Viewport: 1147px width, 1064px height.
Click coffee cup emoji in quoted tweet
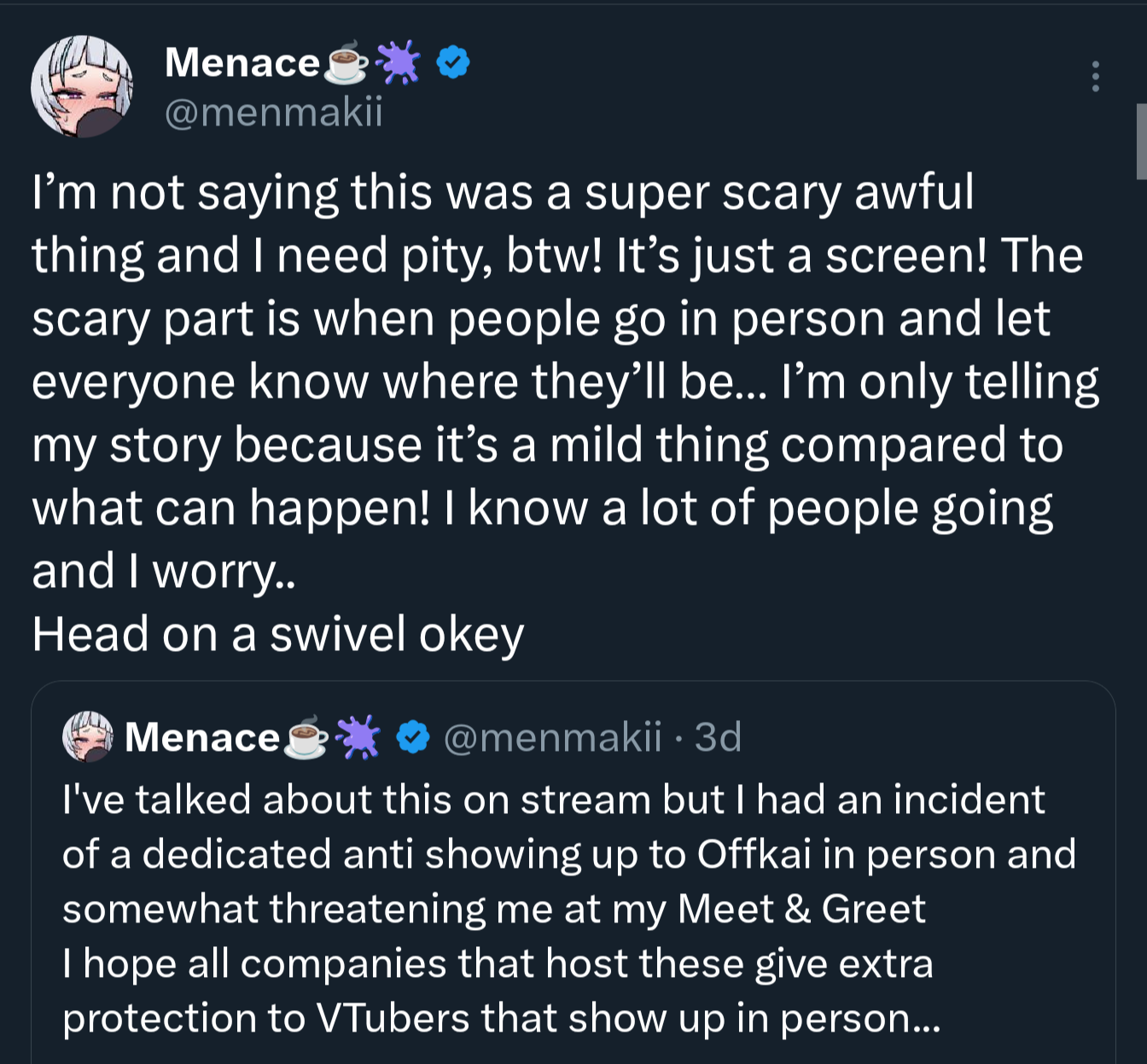(306, 737)
